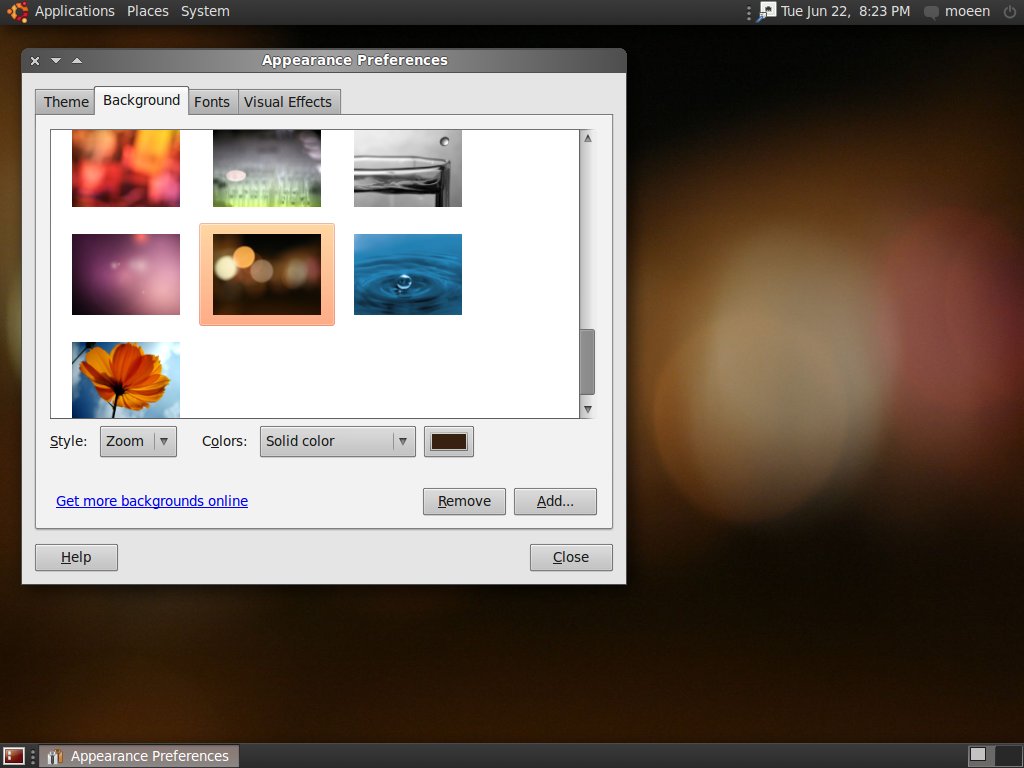Switch to first workspace in switcher

click(x=978, y=755)
